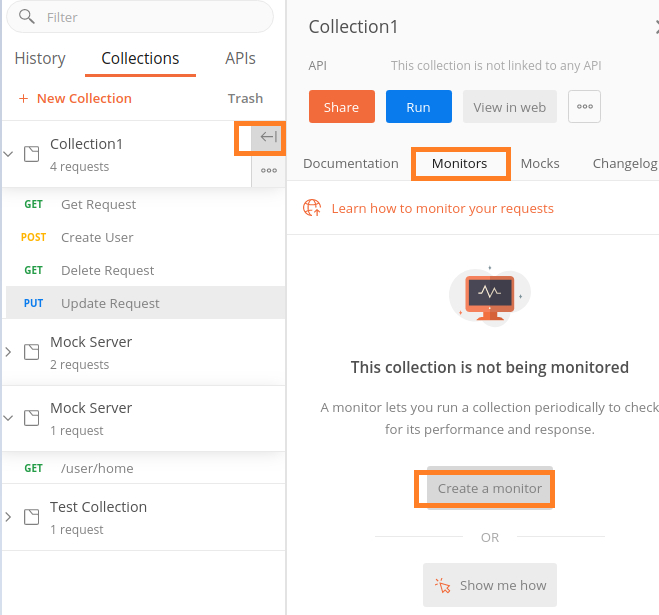Open Learn how to monitor your requests link
Viewport: 659px width, 615px height.
coord(442,208)
